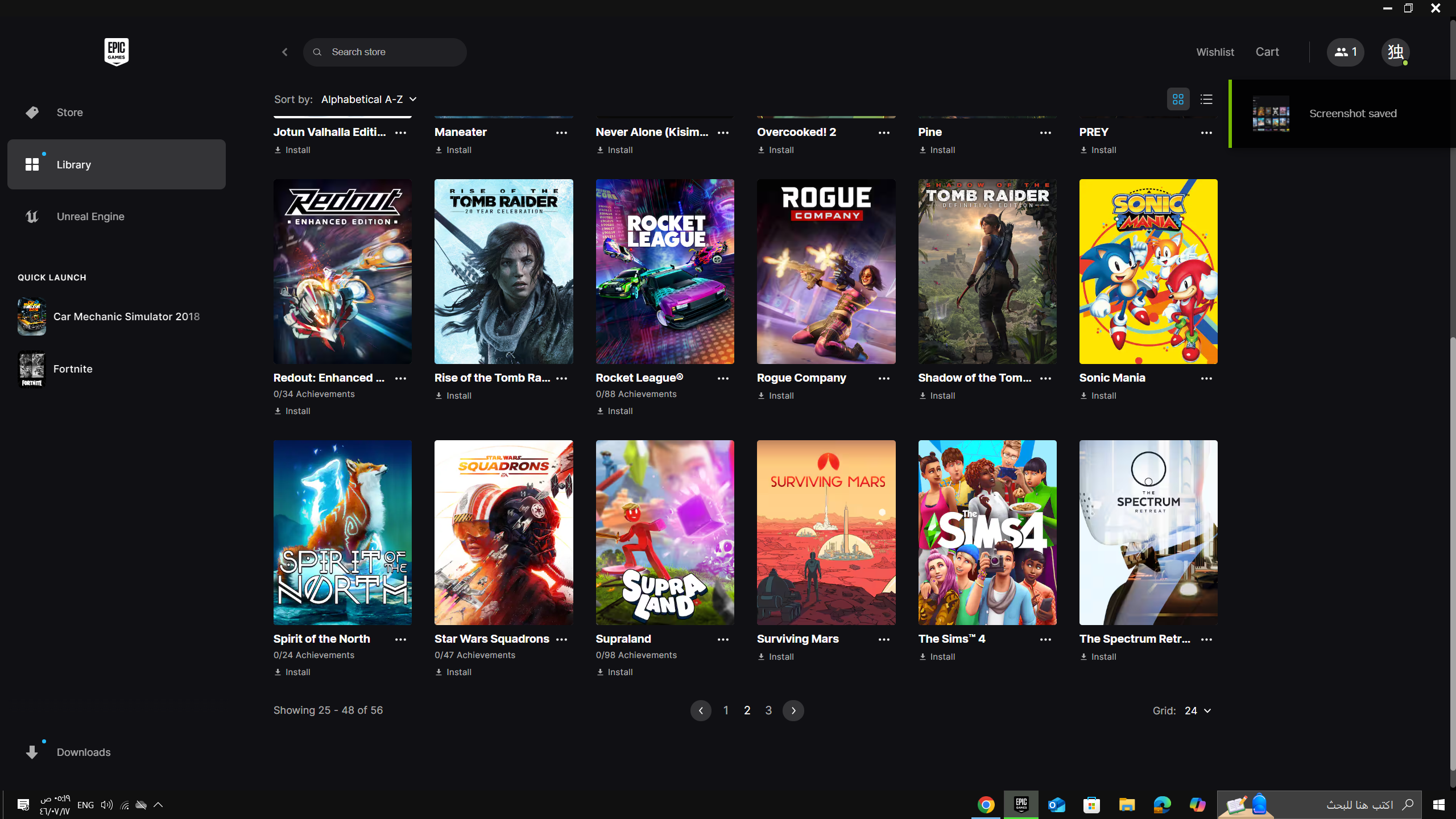Viewport: 1456px width, 819px height.
Task: Click the Epic Games logo
Action: point(116,52)
